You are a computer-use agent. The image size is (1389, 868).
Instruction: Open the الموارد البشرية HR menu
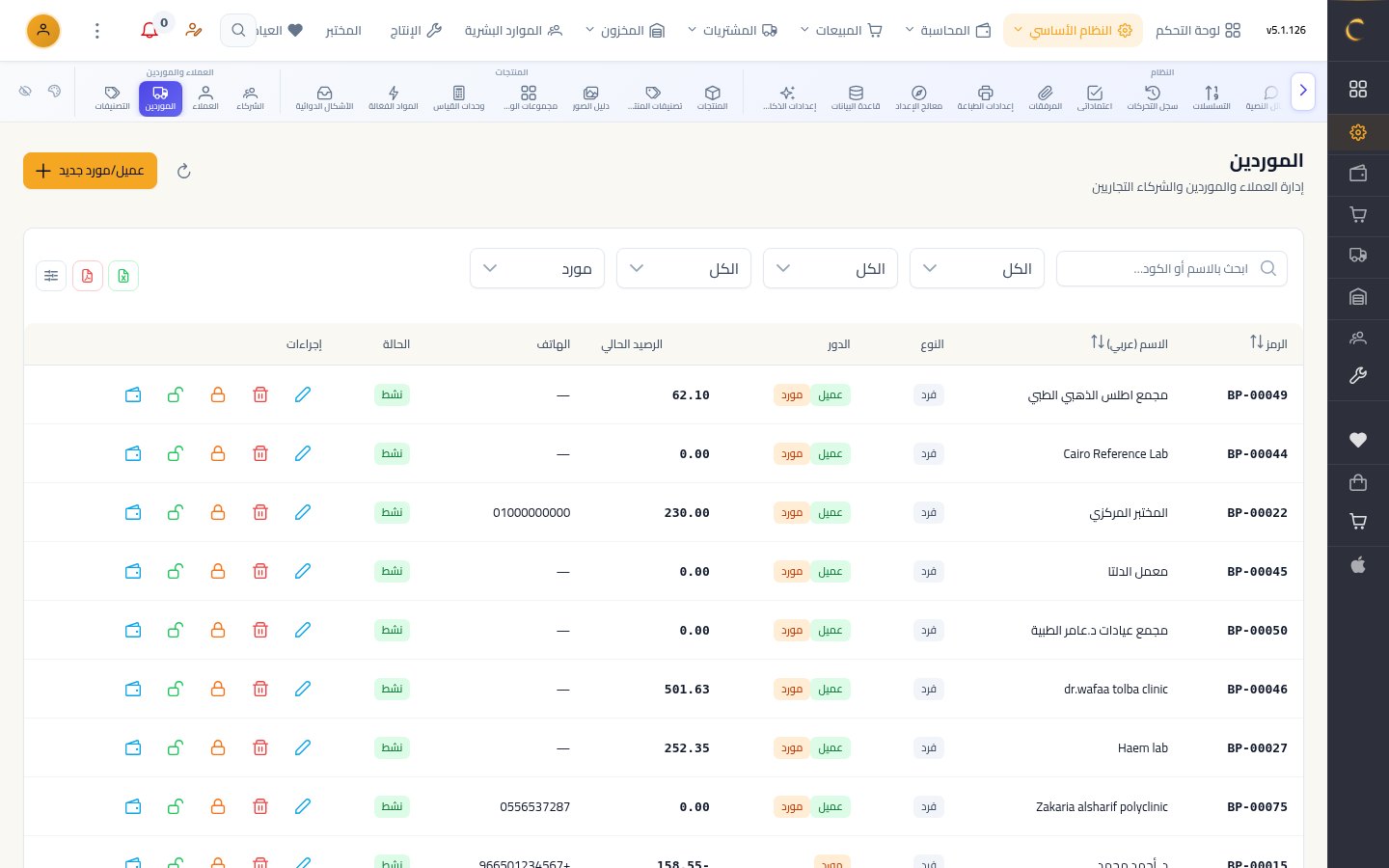pyautogui.click(x=513, y=31)
